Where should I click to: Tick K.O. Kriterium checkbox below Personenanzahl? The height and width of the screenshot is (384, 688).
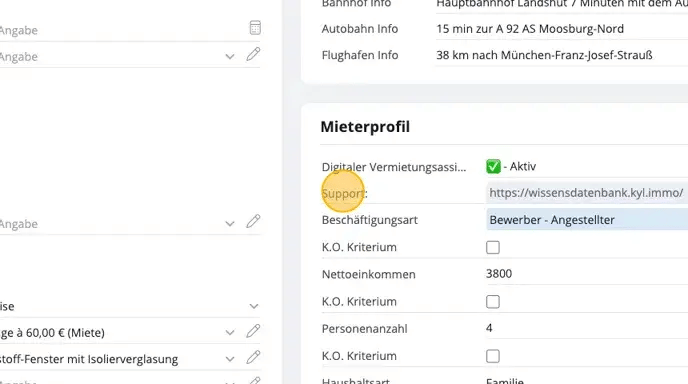pos(493,356)
